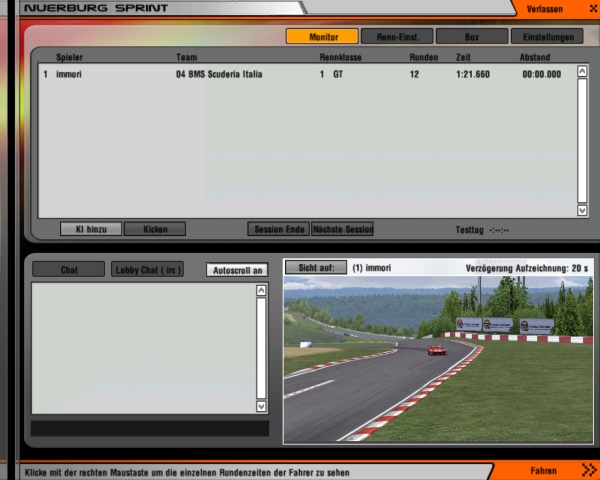The image size is (600, 480).
Task: Open the Box tab
Action: coord(472,37)
